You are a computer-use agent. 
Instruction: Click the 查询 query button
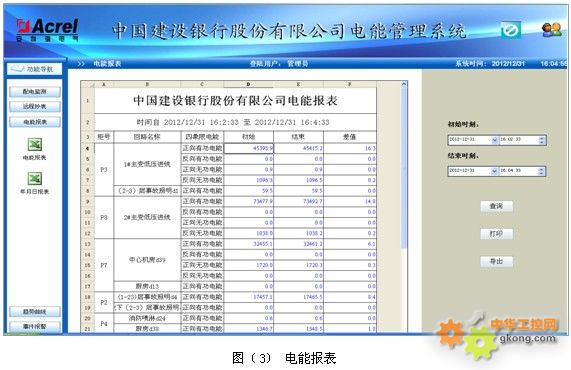[x=496, y=206]
